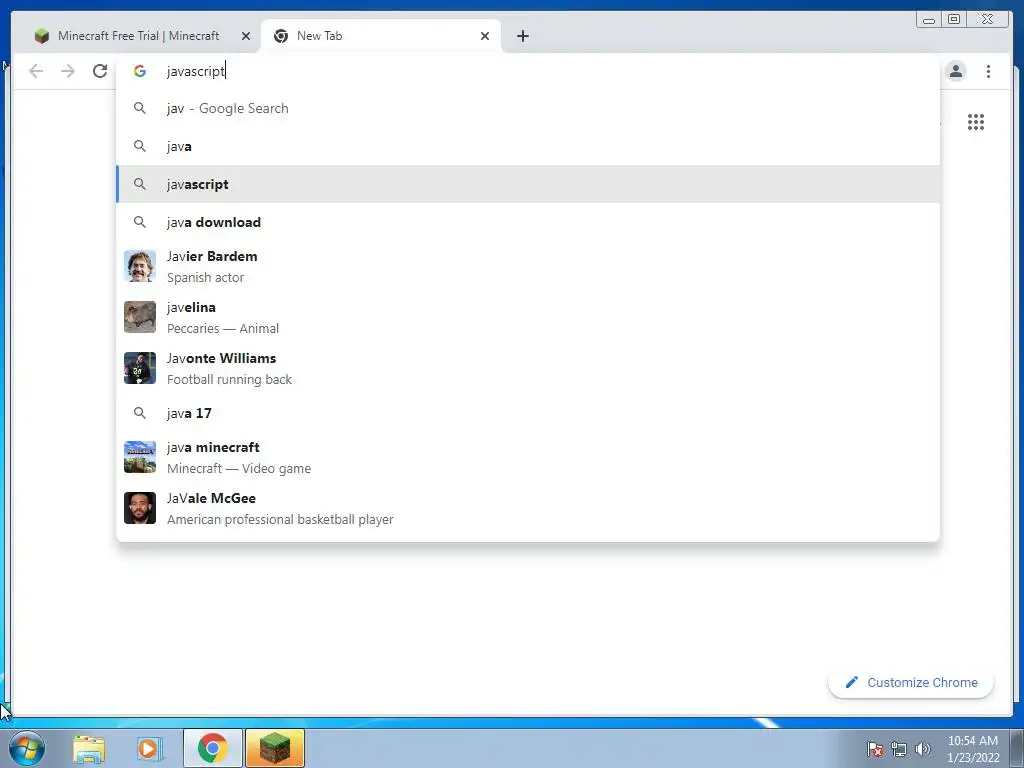Select the highlighted 'javascript' suggestion
Screen dimensions: 1024x768
tap(528, 184)
